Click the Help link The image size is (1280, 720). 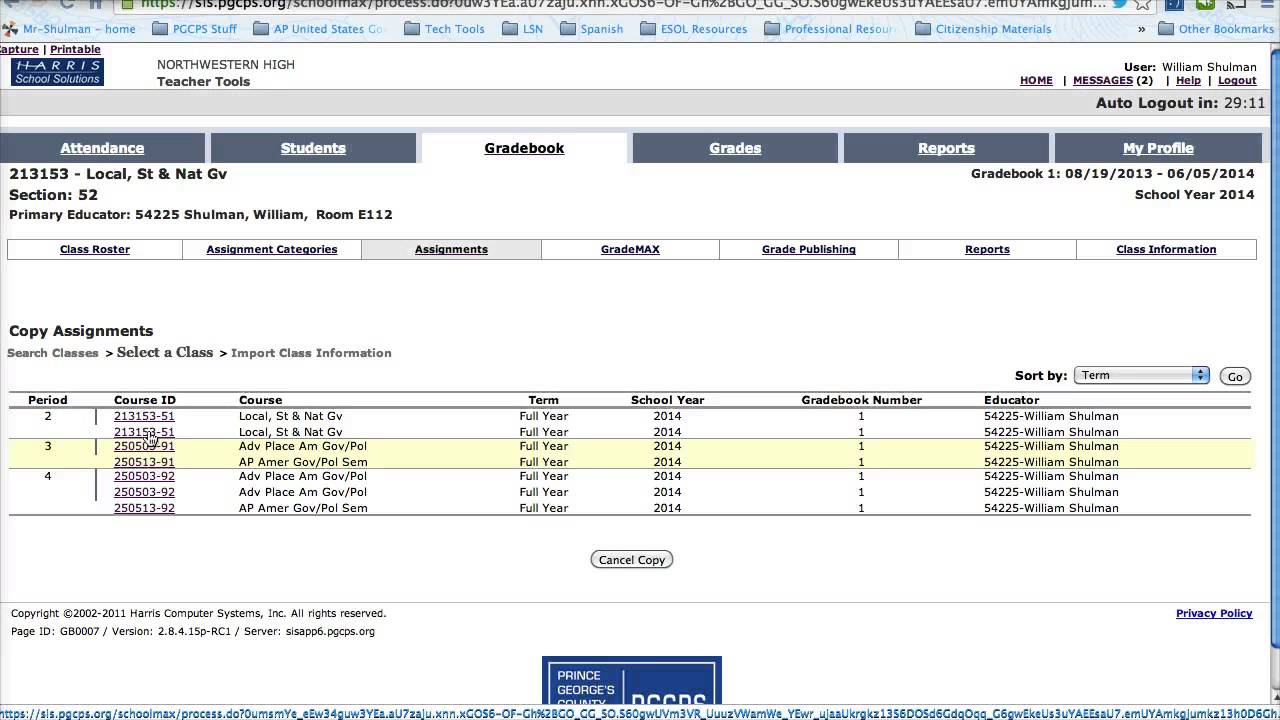pyautogui.click(x=1188, y=81)
